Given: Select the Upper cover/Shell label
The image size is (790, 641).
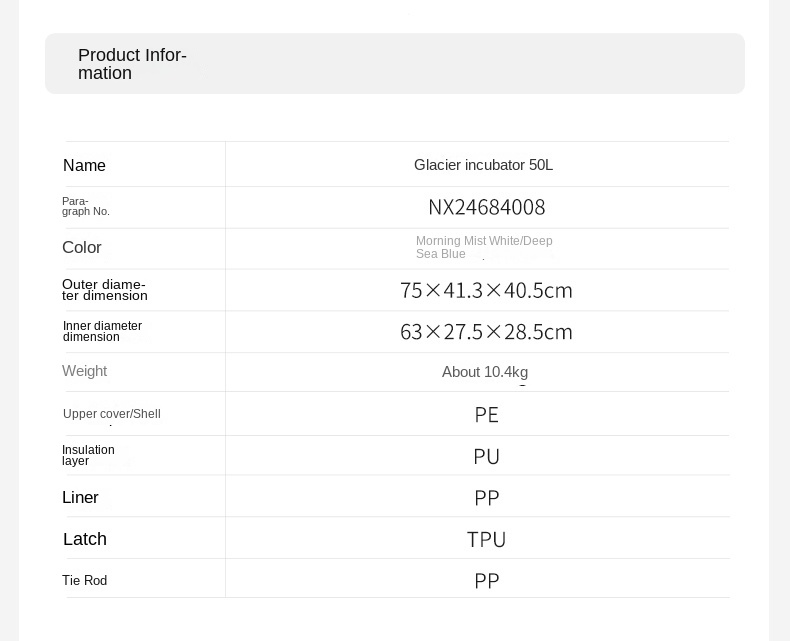Looking at the screenshot, I should click(112, 414).
